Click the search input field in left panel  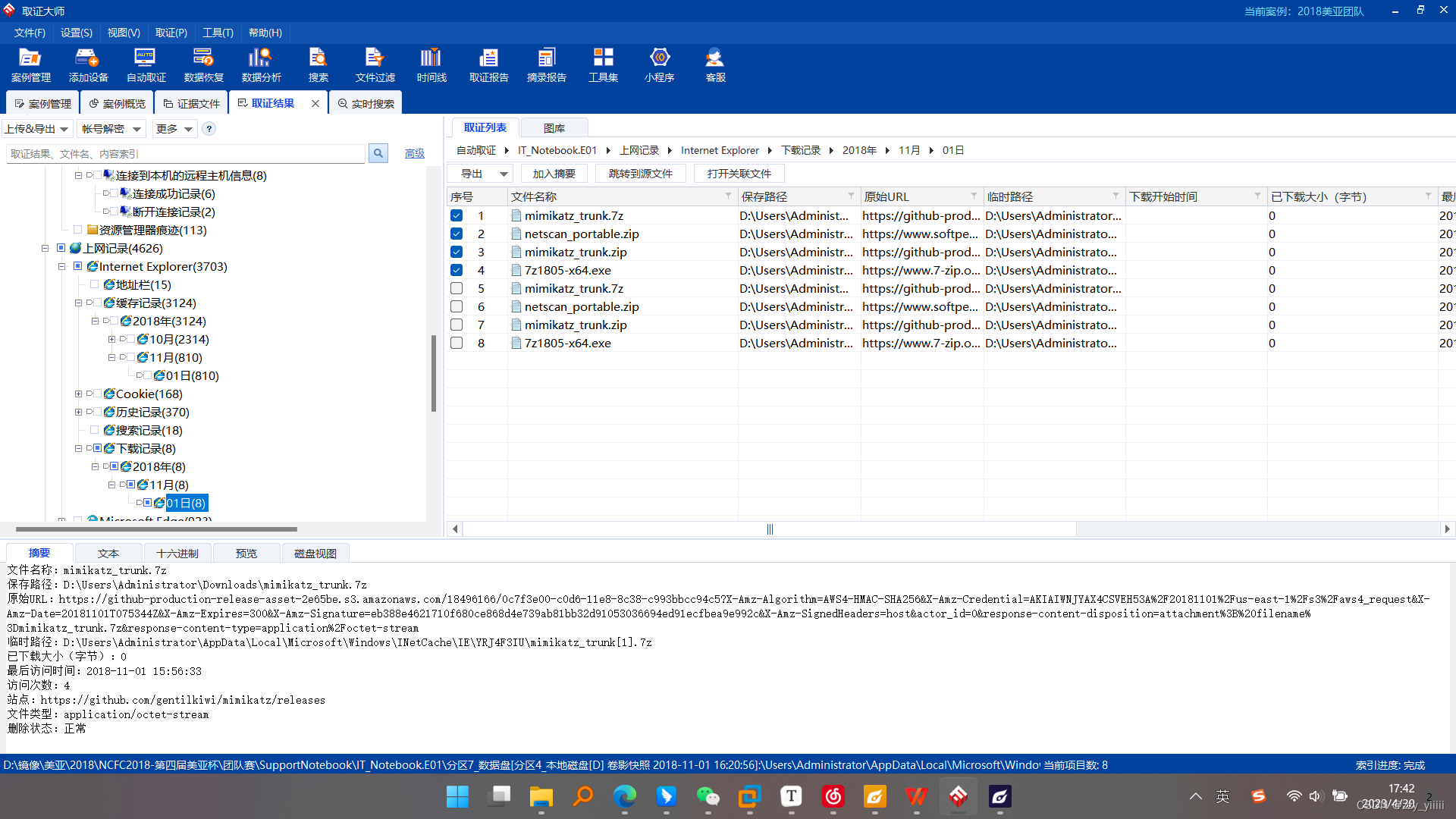click(x=186, y=154)
